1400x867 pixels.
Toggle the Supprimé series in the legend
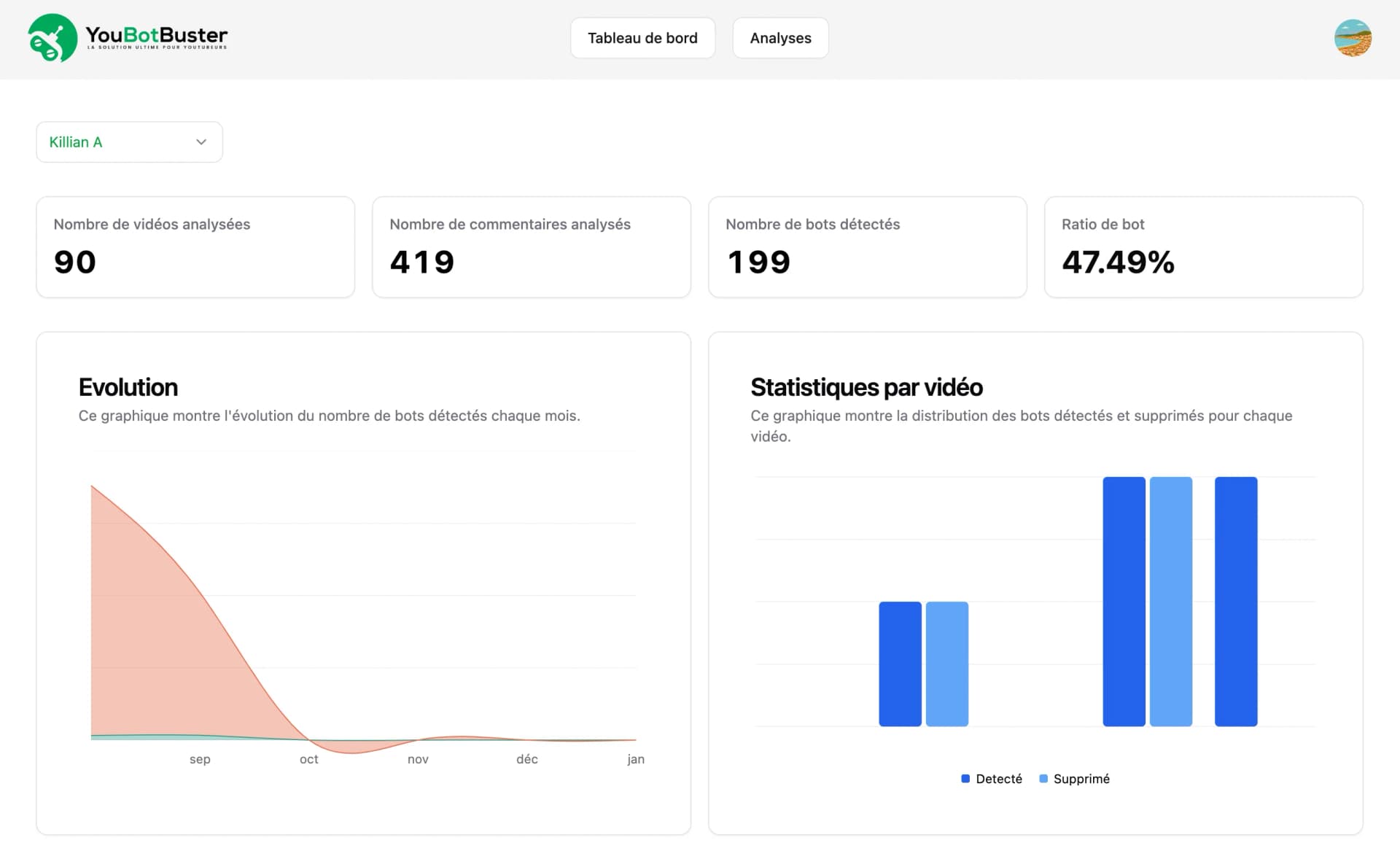1074,778
